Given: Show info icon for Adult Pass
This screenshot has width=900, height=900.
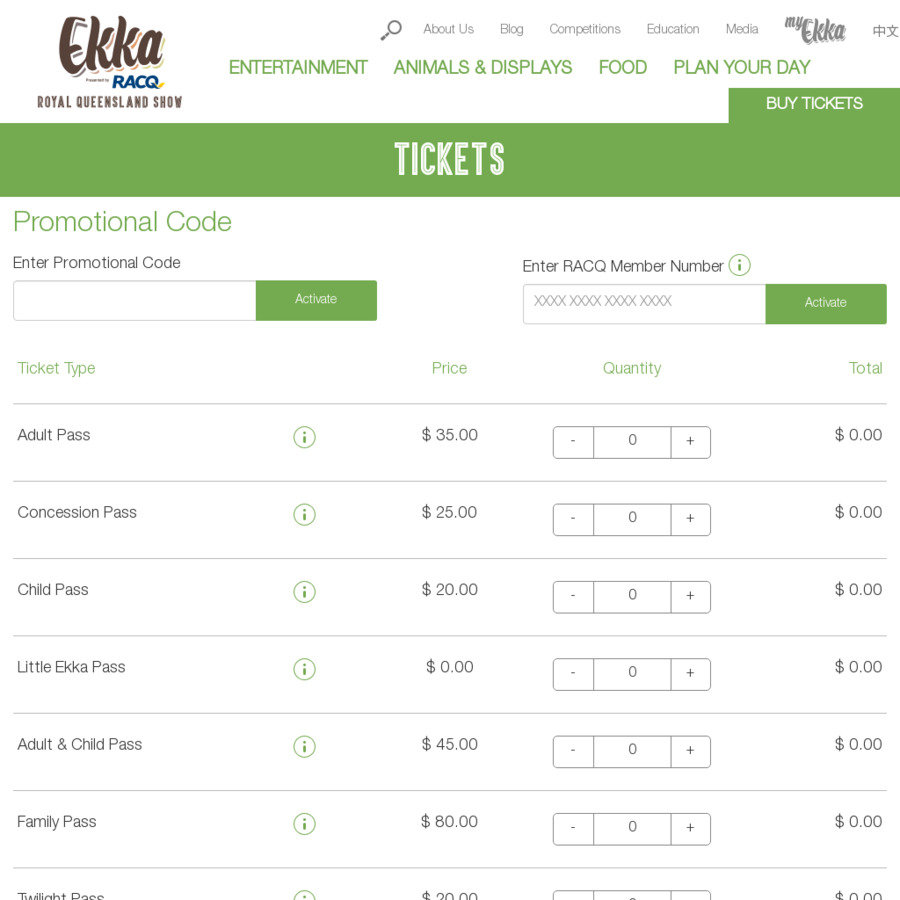Looking at the screenshot, I should [x=304, y=437].
